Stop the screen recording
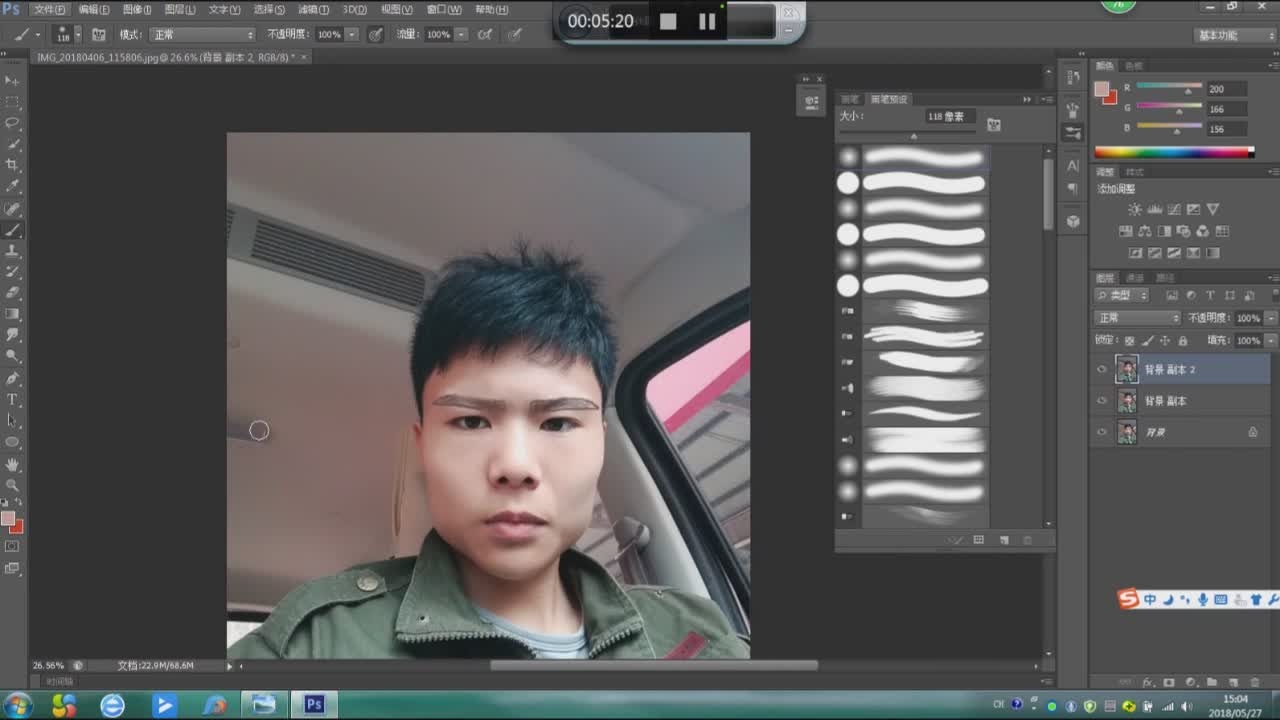The image size is (1280, 720). [x=668, y=21]
